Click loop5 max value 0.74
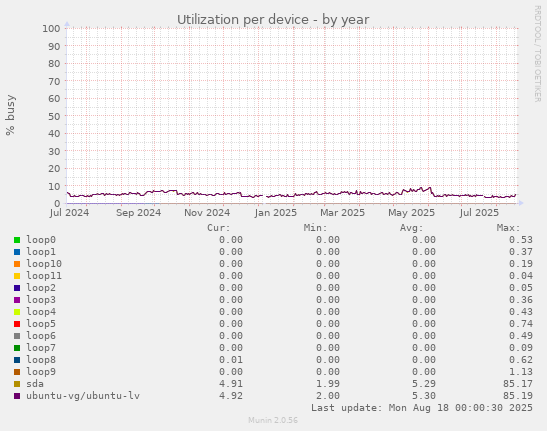This screenshot has width=547, height=431. tap(521, 324)
